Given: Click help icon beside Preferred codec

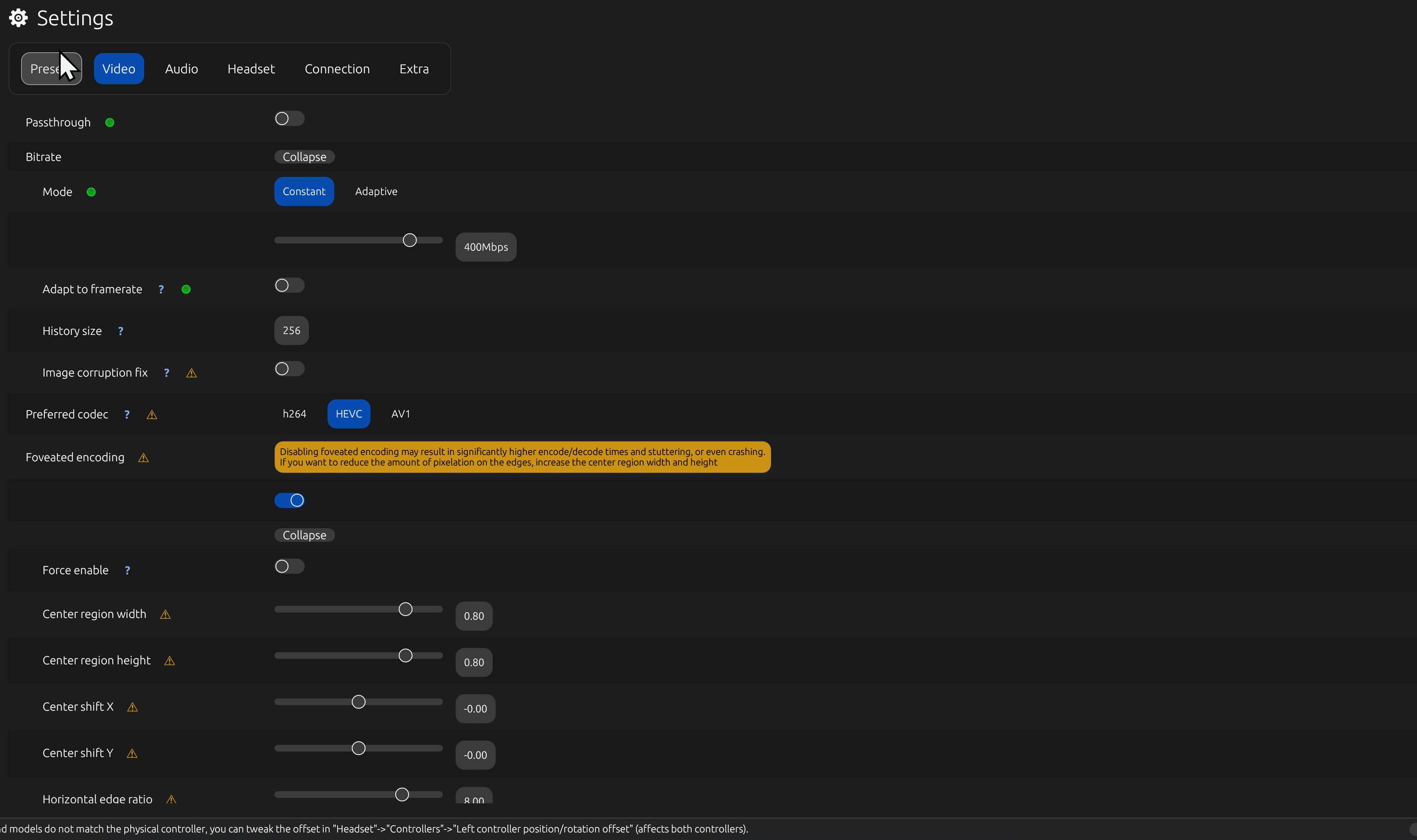Looking at the screenshot, I should pyautogui.click(x=127, y=415).
